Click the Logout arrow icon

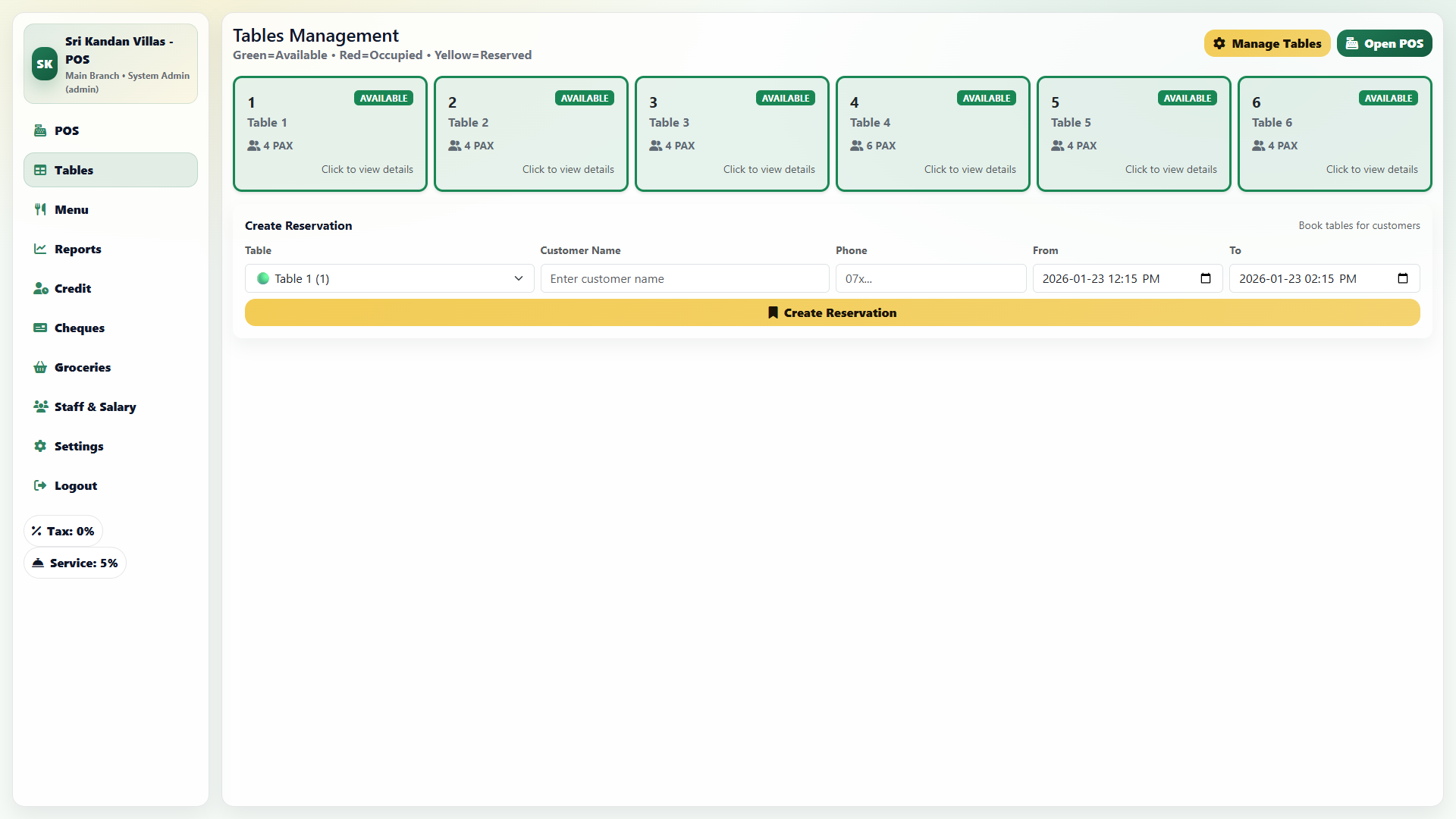point(40,485)
